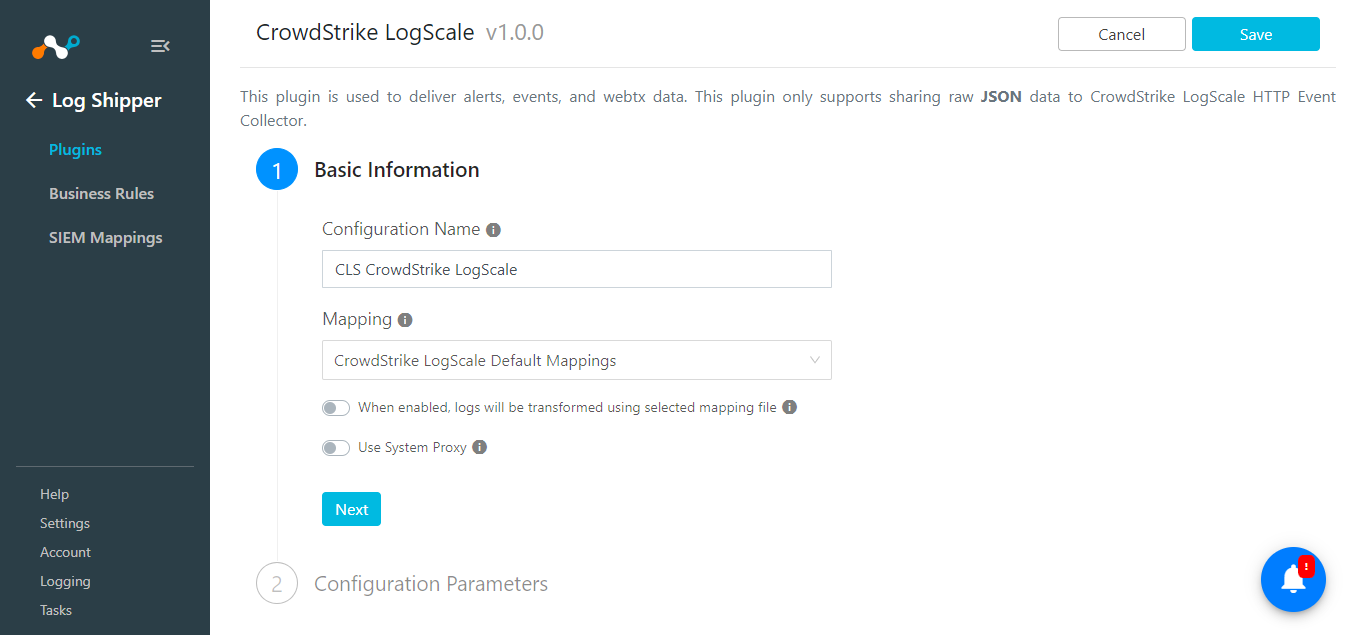This screenshot has width=1366, height=635.
Task: Open SIEM Mappings section
Action: [x=105, y=238]
